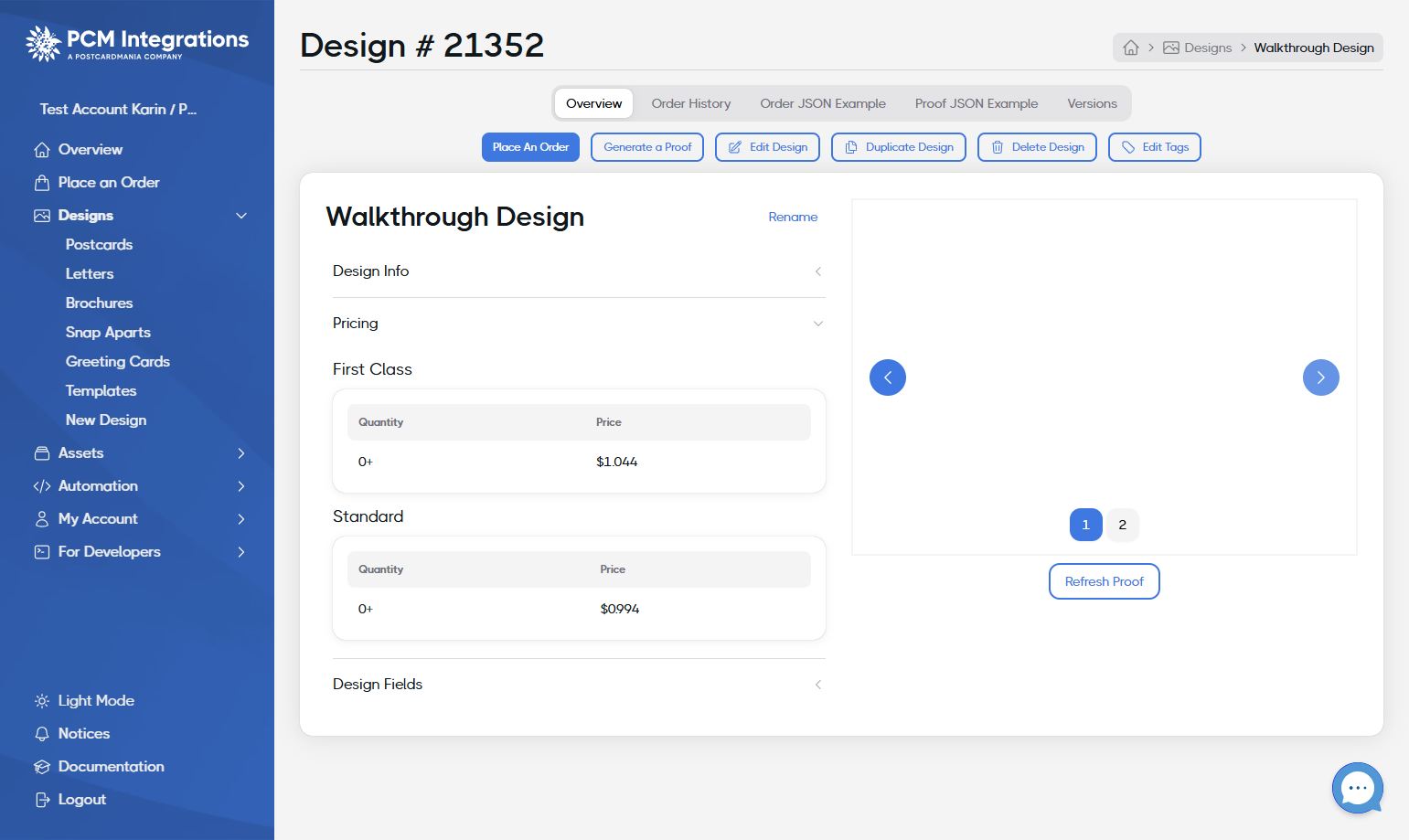Click the Place An Order button
The height and width of the screenshot is (840, 1409).
click(530, 147)
